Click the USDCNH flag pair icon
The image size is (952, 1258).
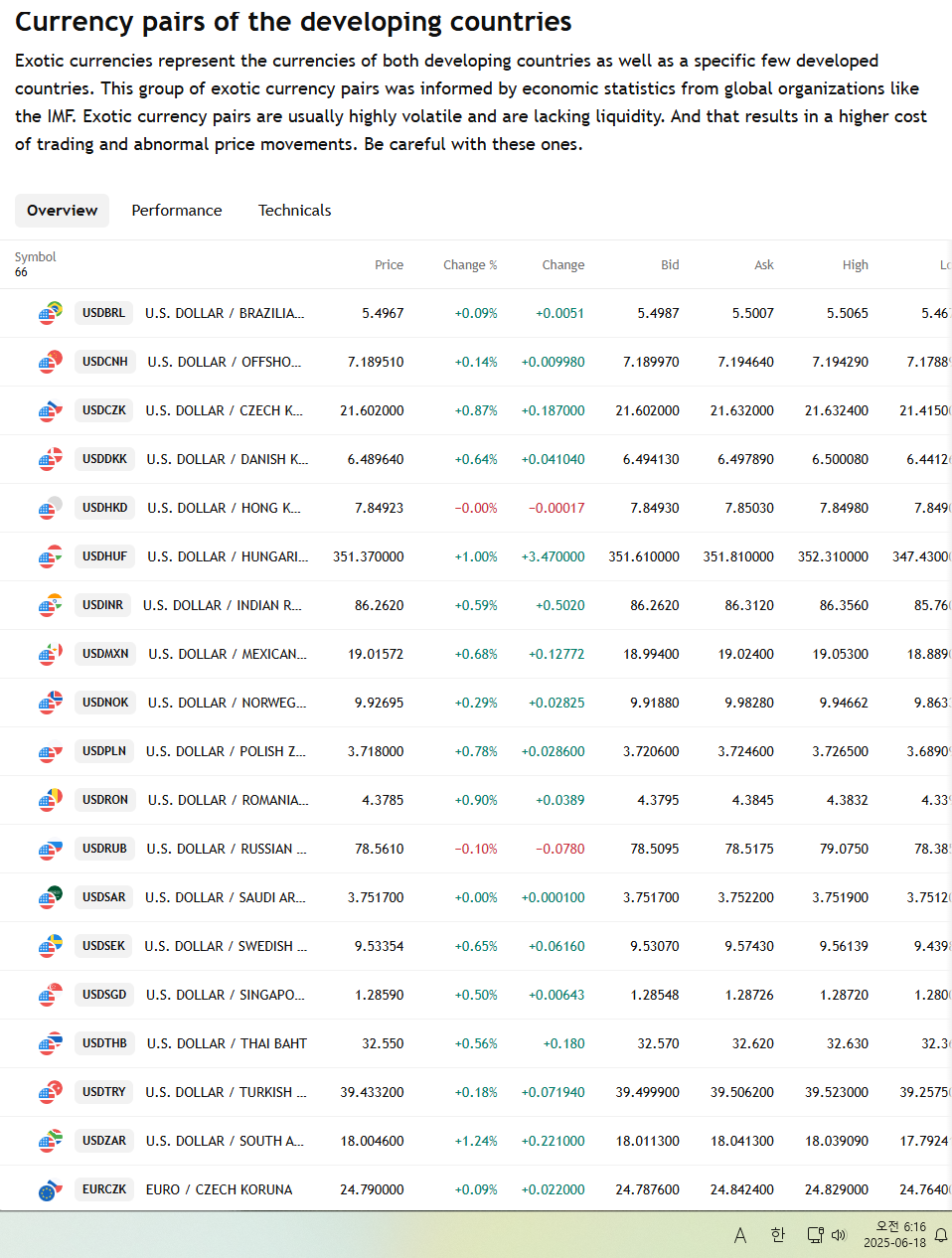[x=51, y=362]
